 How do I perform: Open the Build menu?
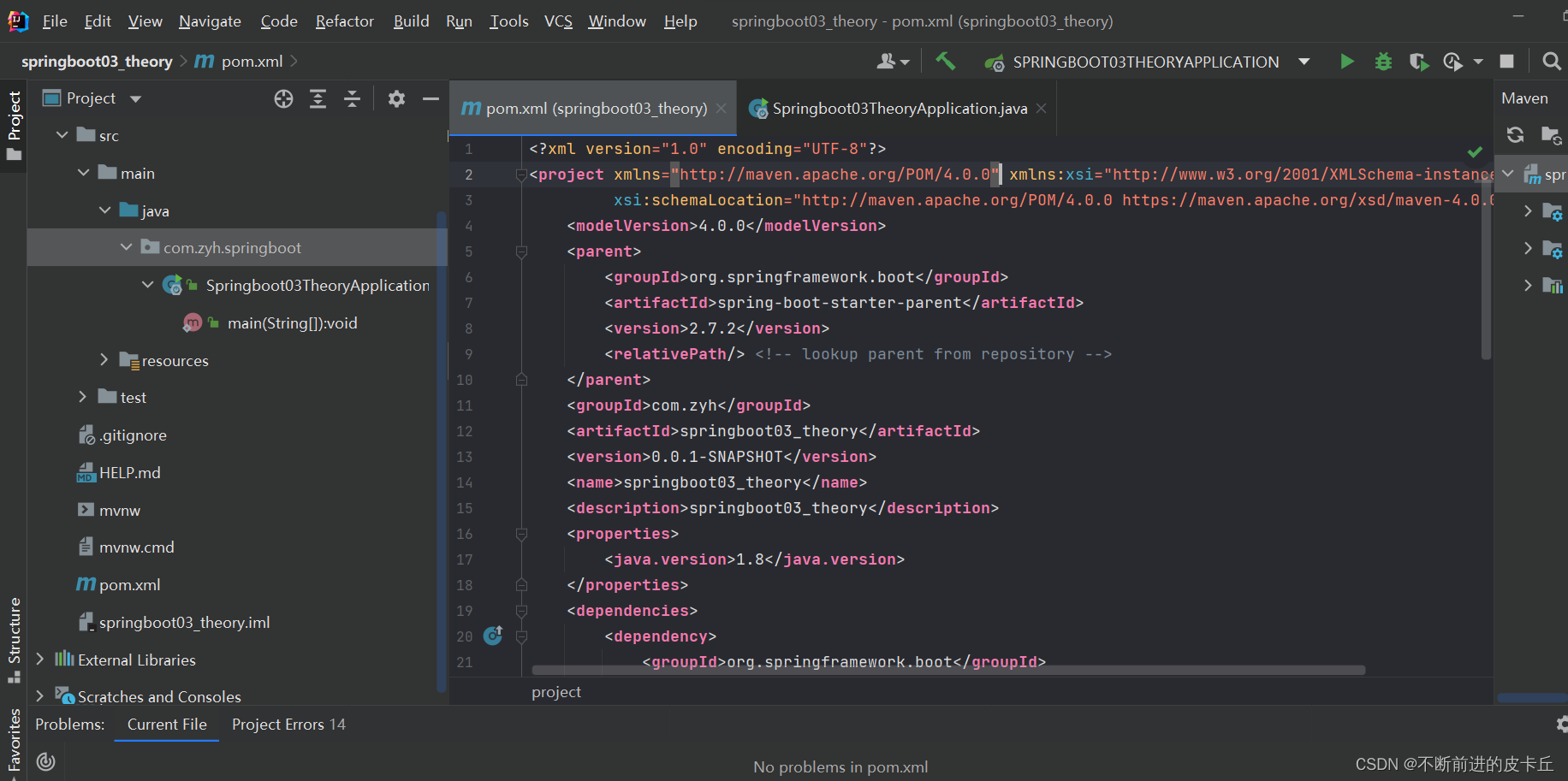click(411, 21)
